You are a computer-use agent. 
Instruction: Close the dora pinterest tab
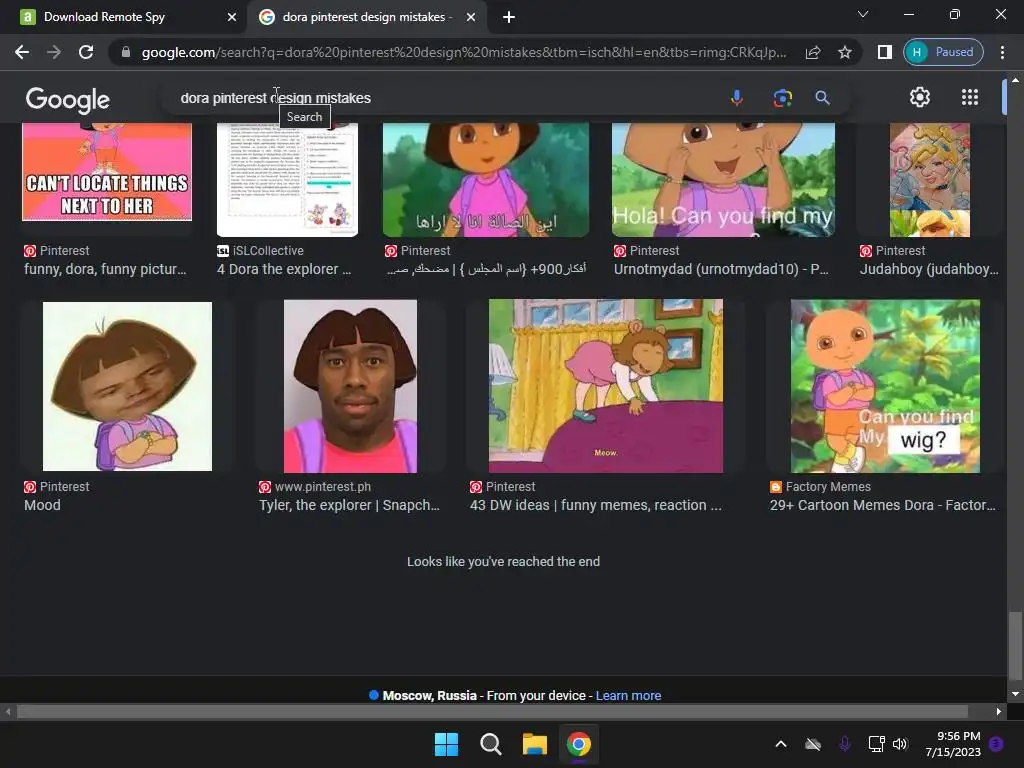click(x=471, y=17)
